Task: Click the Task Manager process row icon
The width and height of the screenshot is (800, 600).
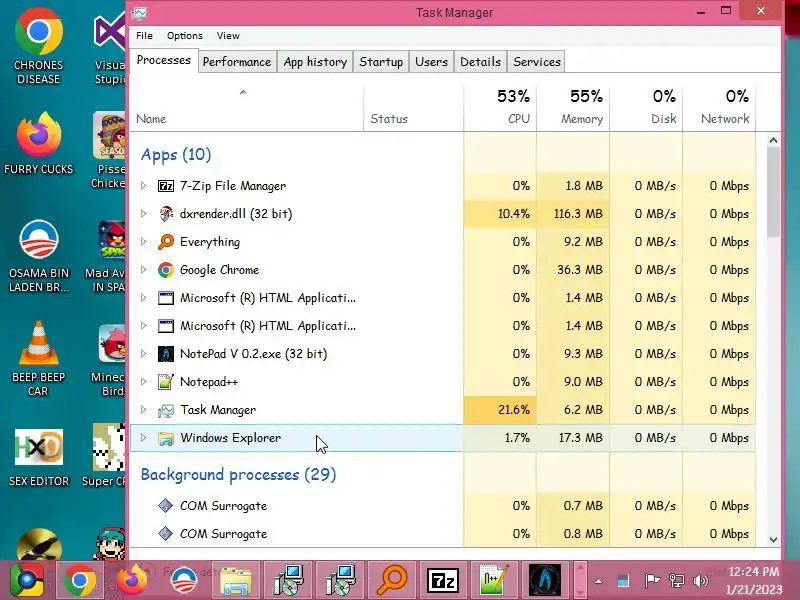Action: pyautogui.click(x=166, y=410)
